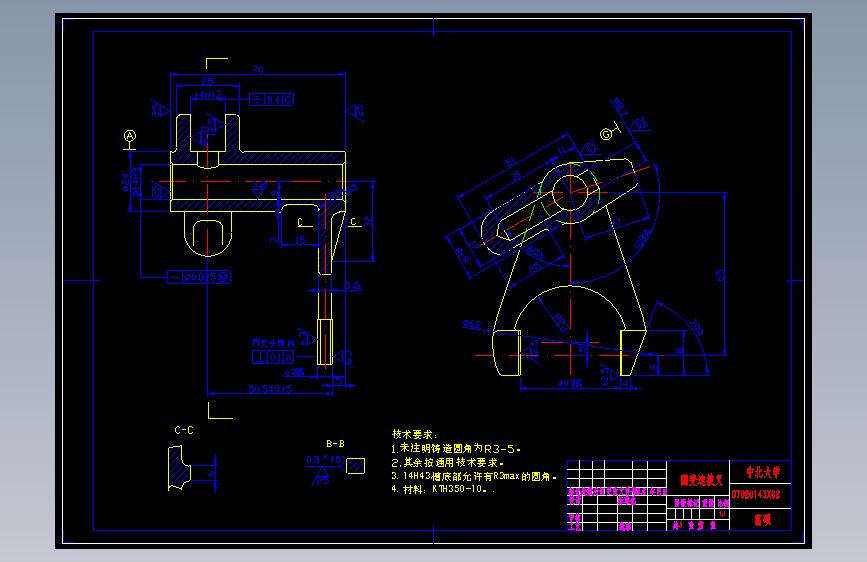Click the 70 overall width dimension
Image resolution: width=867 pixels, height=562 pixels.
pyautogui.click(x=258, y=70)
